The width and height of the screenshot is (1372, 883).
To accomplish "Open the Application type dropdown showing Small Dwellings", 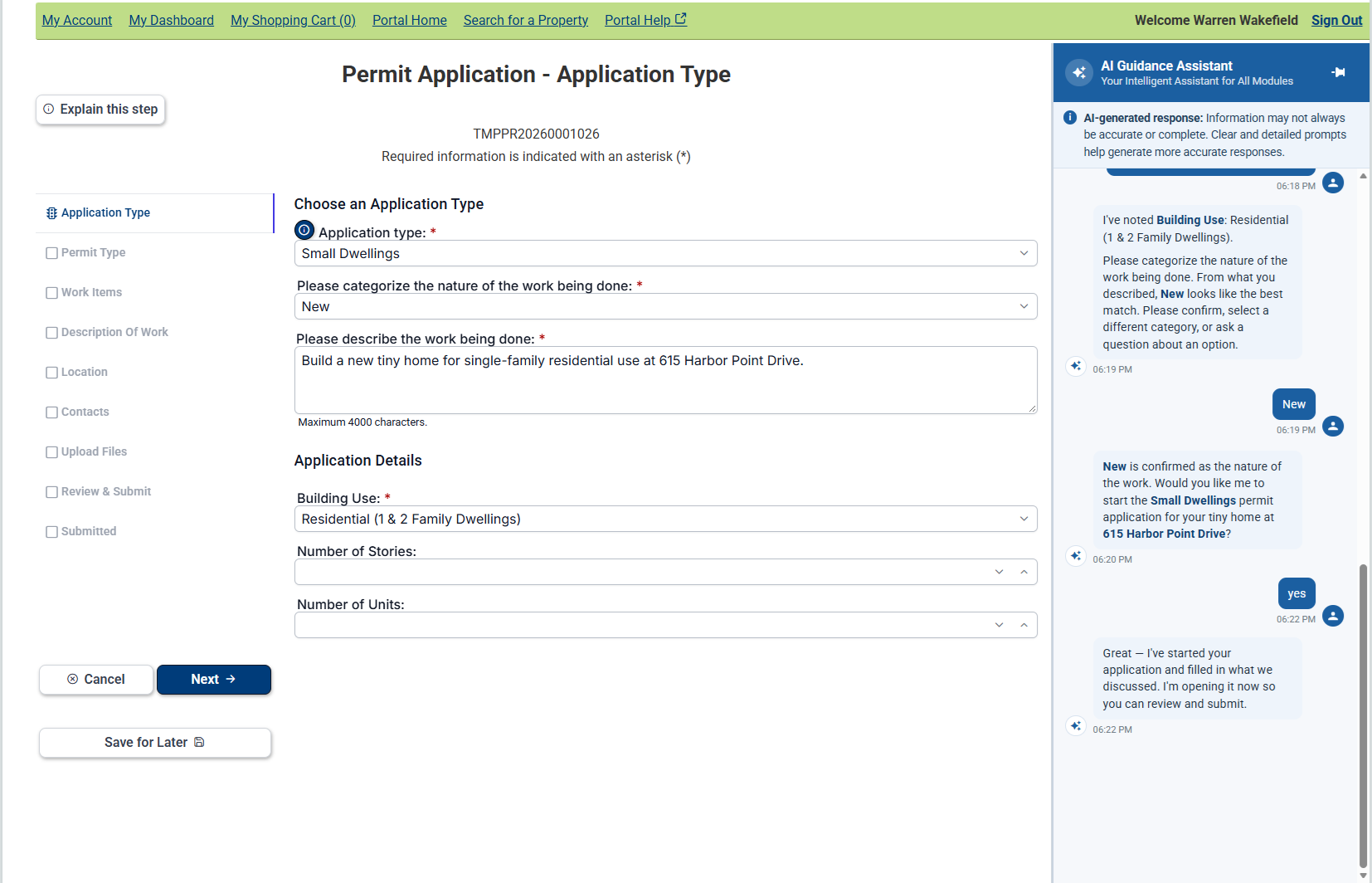I will (665, 253).
